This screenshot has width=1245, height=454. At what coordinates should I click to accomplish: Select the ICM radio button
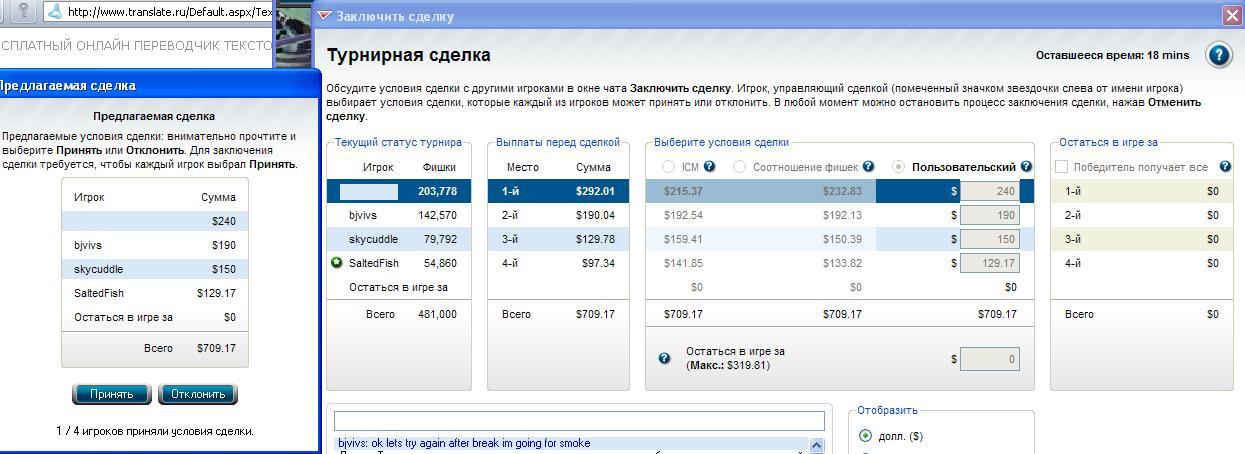[x=668, y=167]
